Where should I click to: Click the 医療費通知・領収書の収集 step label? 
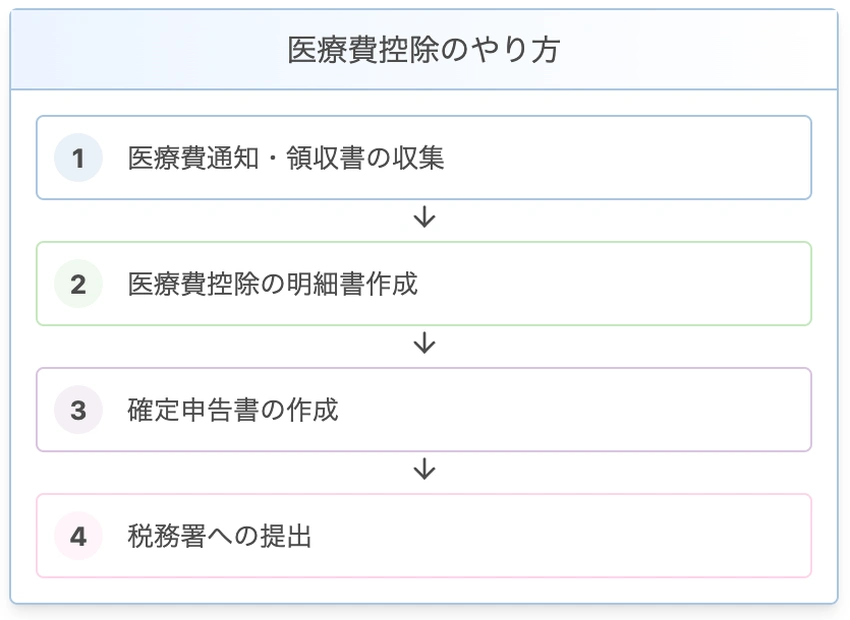point(286,158)
